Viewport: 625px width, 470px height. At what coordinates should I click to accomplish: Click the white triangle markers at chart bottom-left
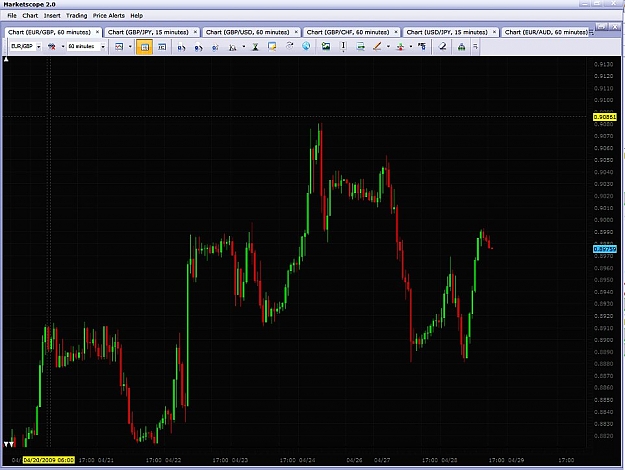pos(9,444)
